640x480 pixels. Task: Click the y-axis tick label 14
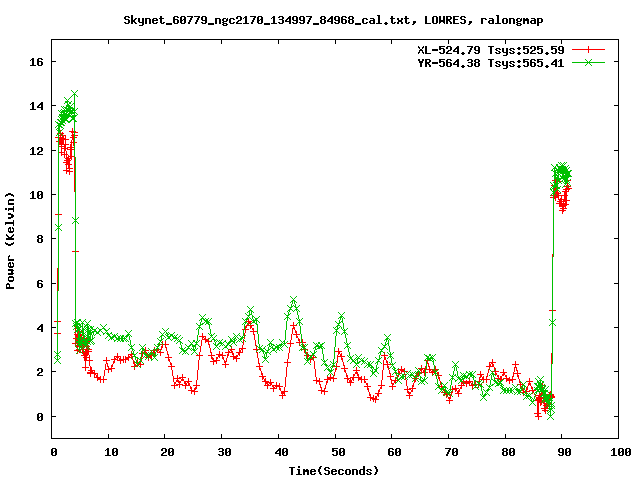tap(36, 106)
